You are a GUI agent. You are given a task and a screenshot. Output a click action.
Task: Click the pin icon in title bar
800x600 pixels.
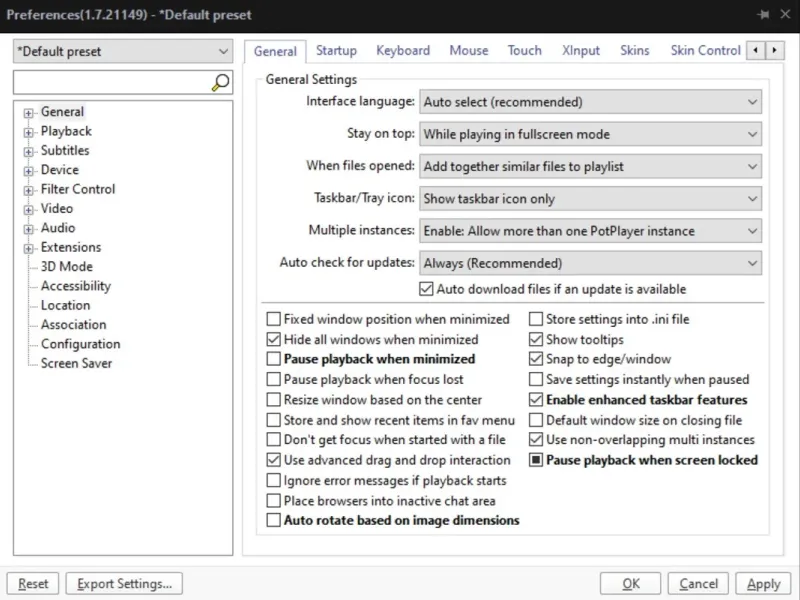[763, 15]
